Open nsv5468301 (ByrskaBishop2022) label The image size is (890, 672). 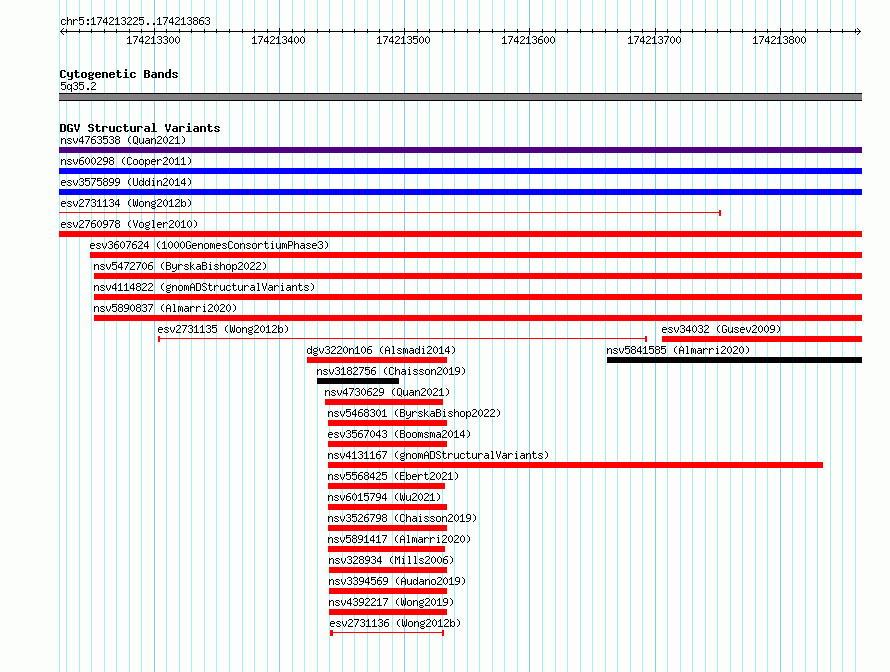coord(414,413)
